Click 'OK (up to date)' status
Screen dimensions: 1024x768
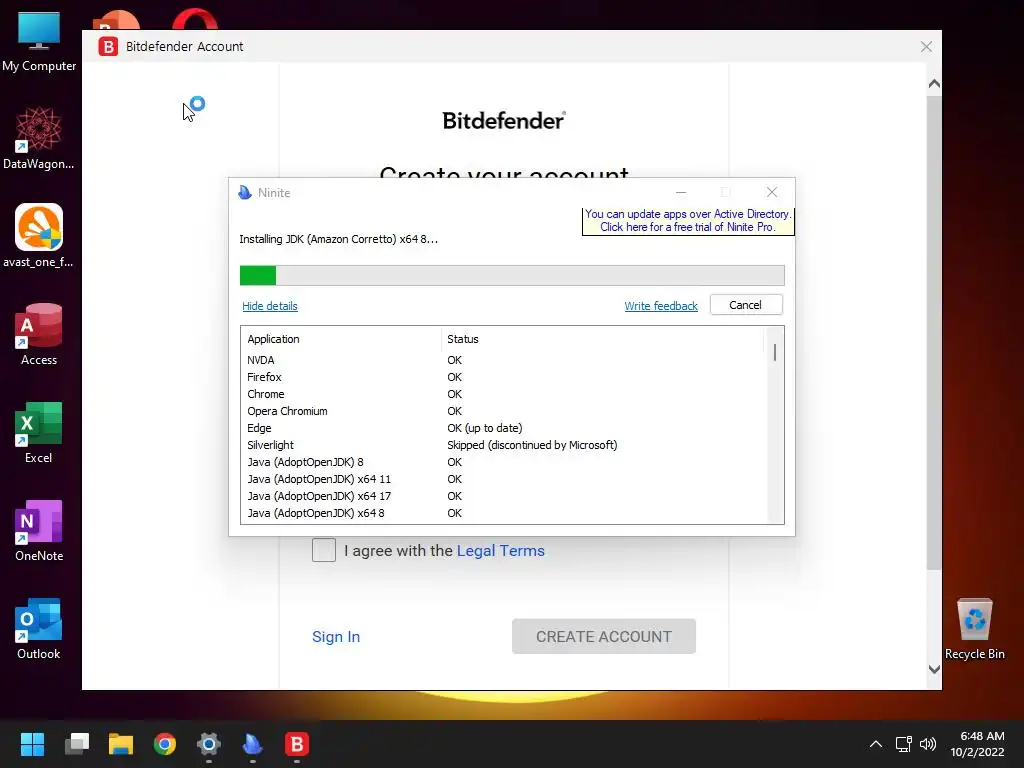485,428
